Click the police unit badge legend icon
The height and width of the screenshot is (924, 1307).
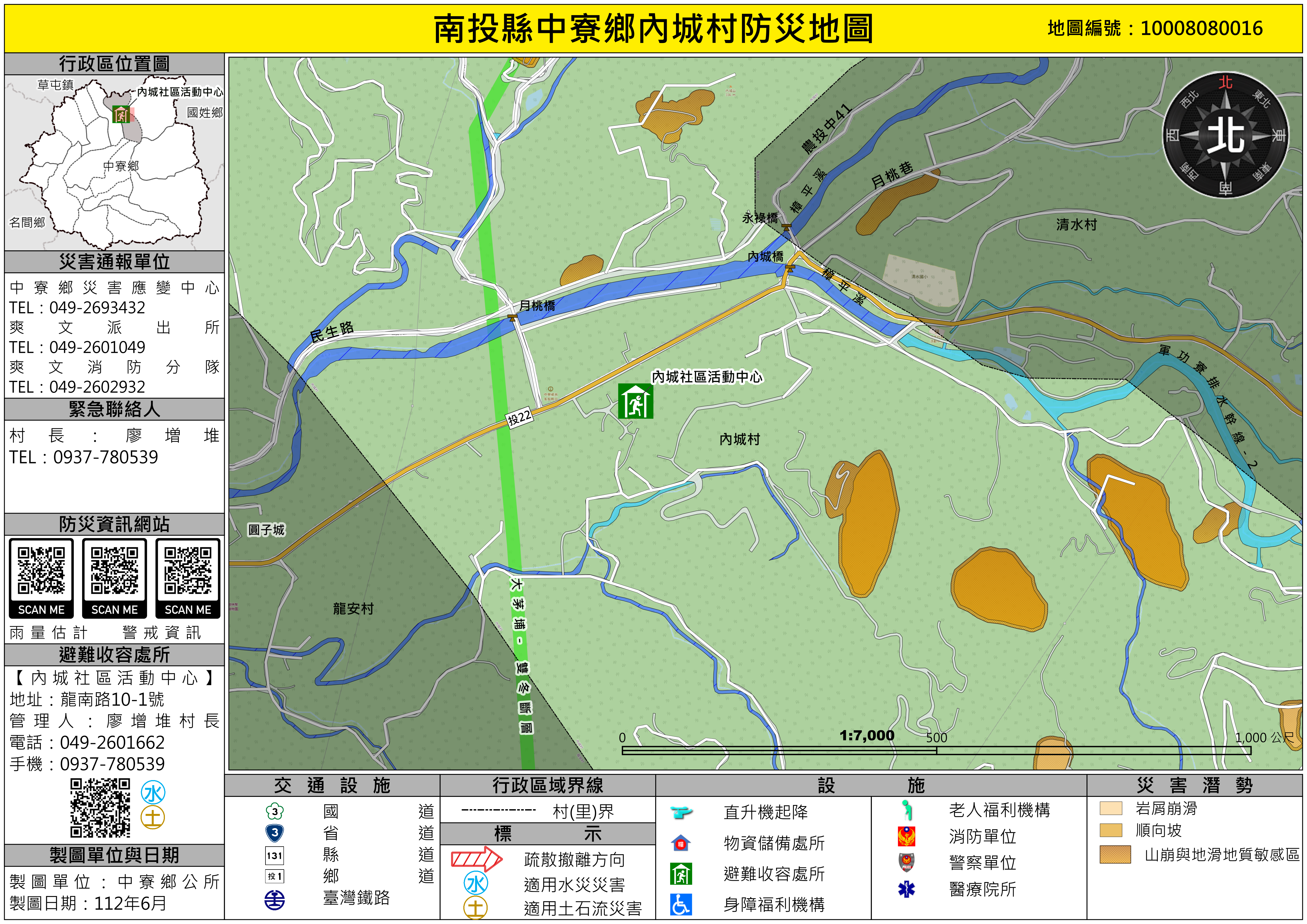click(906, 863)
